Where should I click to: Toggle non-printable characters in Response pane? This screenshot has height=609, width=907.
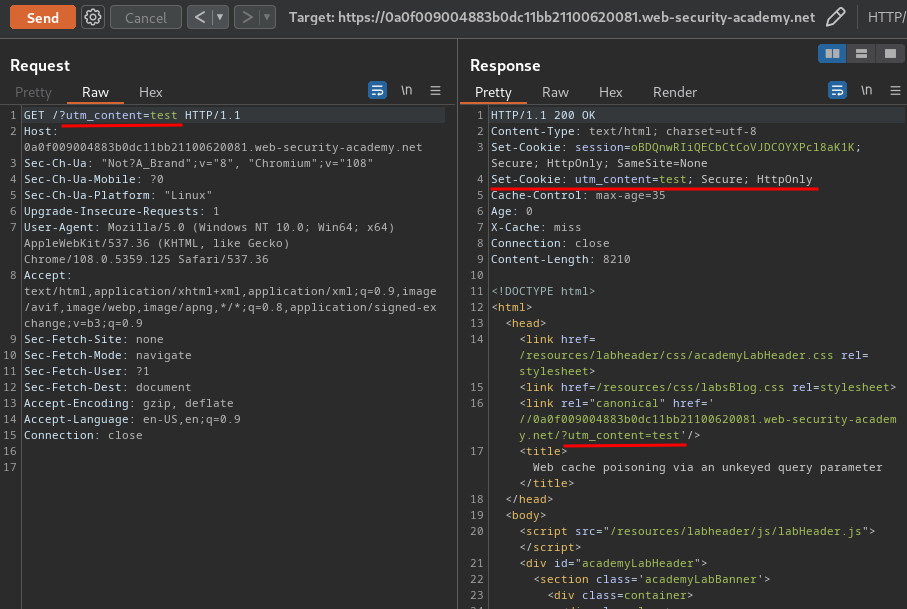pyautogui.click(x=867, y=90)
